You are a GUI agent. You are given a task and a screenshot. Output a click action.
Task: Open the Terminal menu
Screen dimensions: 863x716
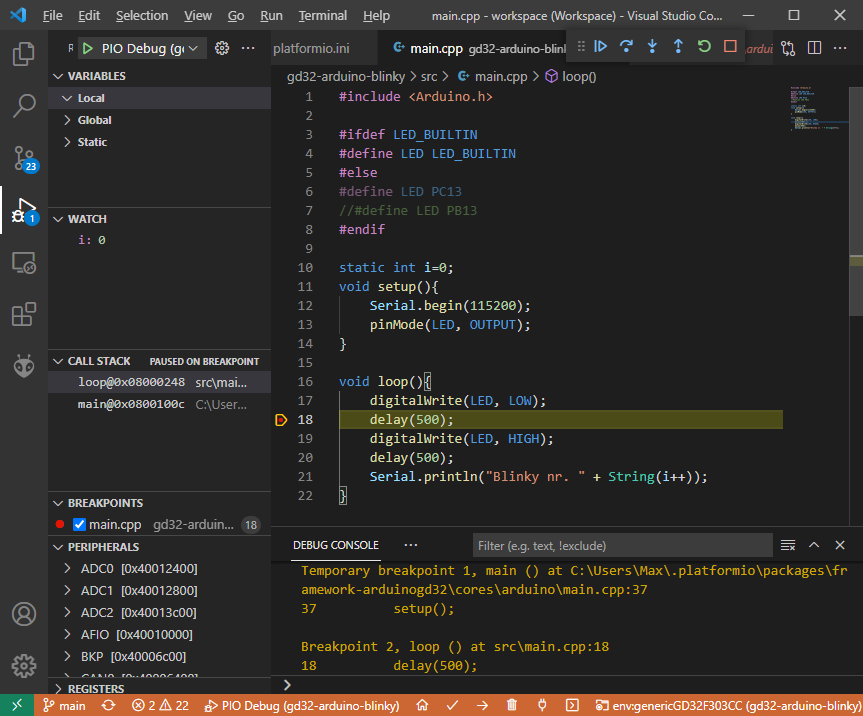[322, 16]
